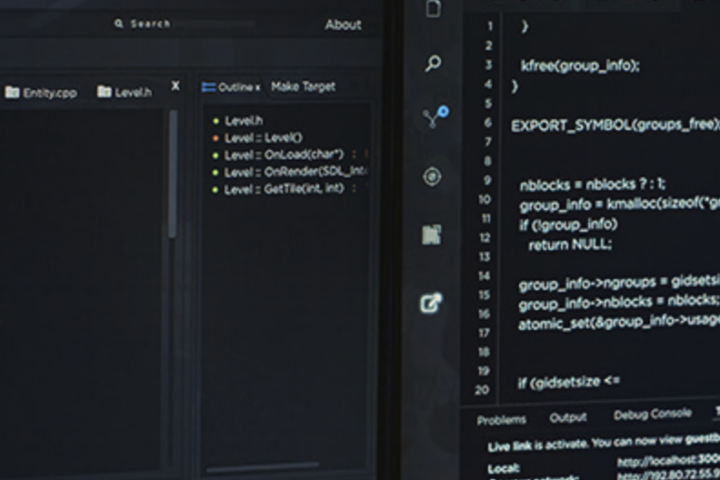The width and height of the screenshot is (720, 480).
Task: Click the EXPORT_SYMBOL(groups_free) code line
Action: pos(615,125)
